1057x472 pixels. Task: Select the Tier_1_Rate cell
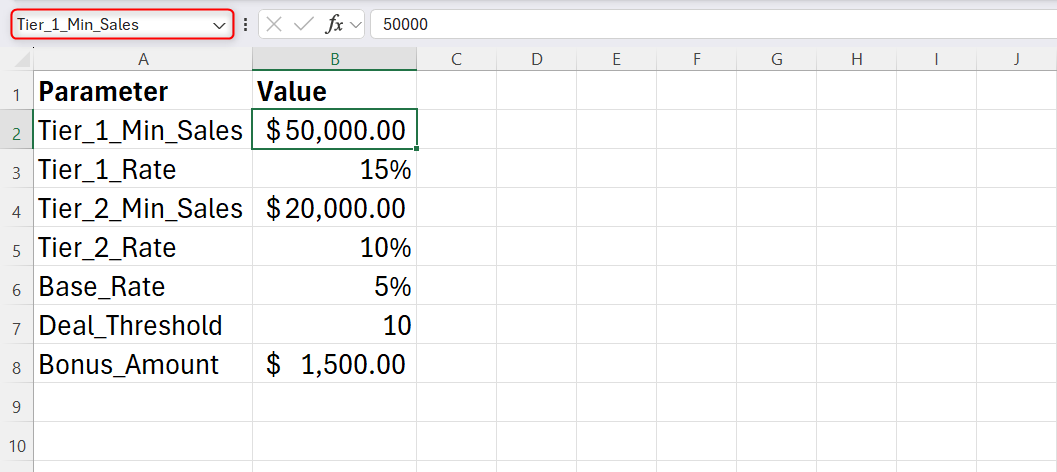click(143, 169)
